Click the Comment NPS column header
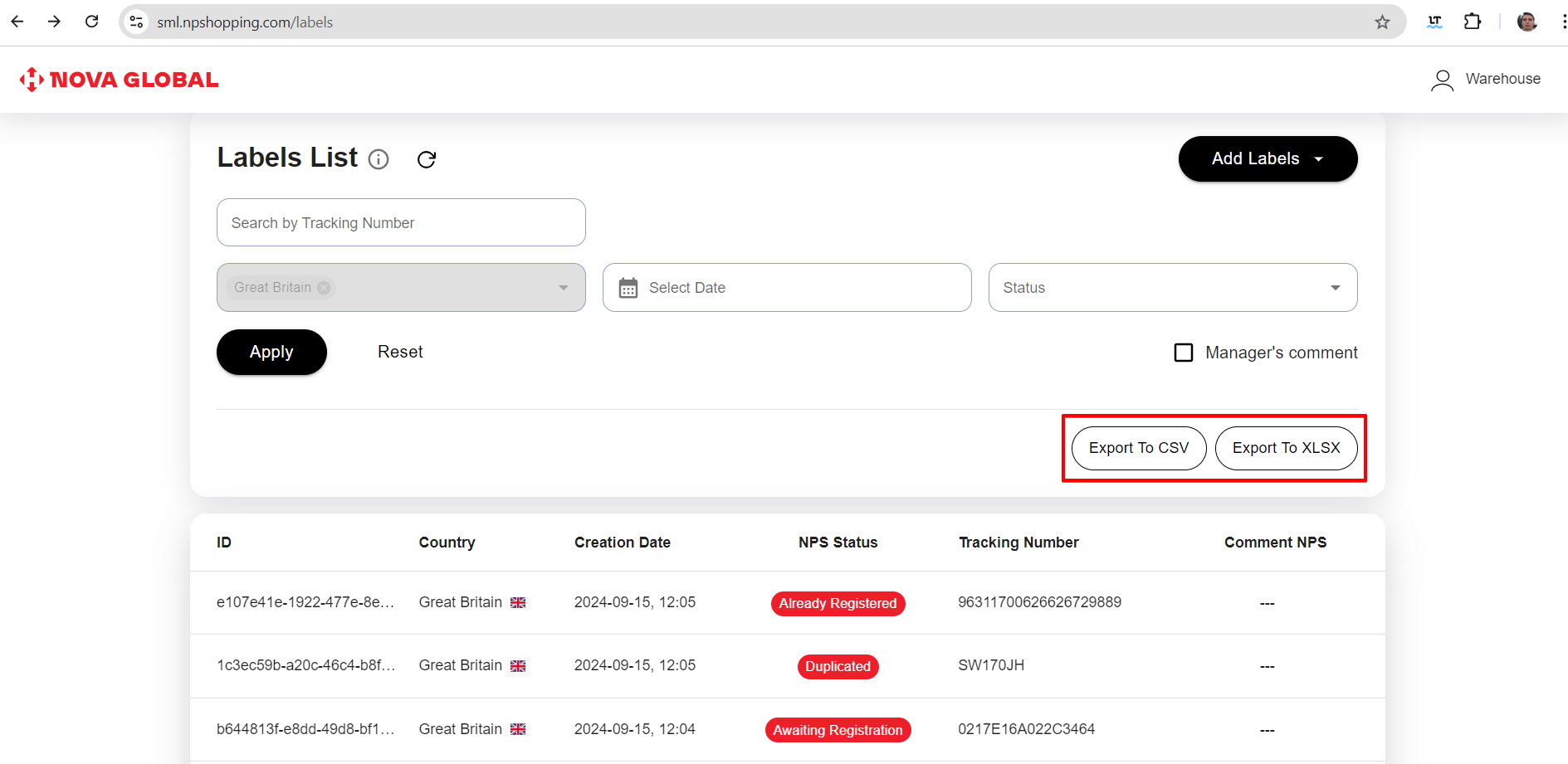The width and height of the screenshot is (1568, 764). tap(1275, 543)
